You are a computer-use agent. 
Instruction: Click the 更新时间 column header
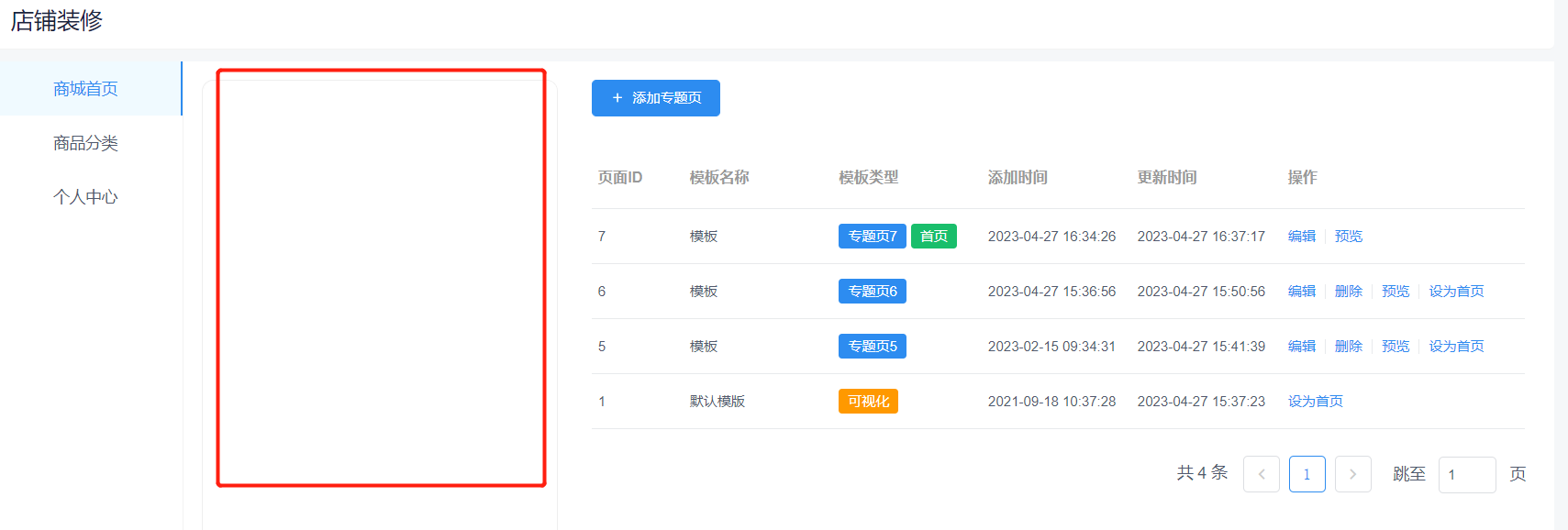pos(1167,178)
